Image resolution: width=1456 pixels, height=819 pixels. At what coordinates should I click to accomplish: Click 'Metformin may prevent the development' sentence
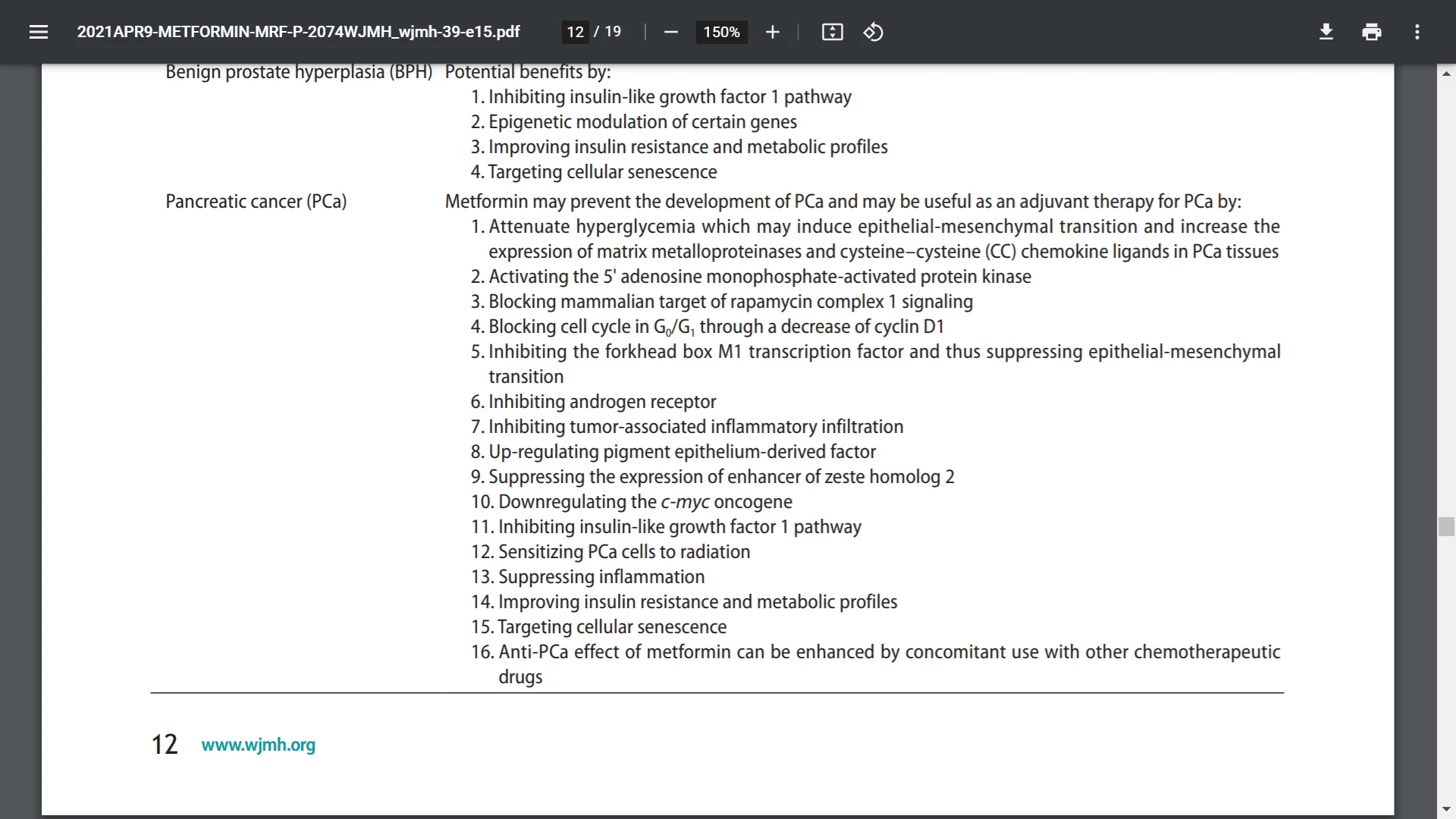(843, 202)
